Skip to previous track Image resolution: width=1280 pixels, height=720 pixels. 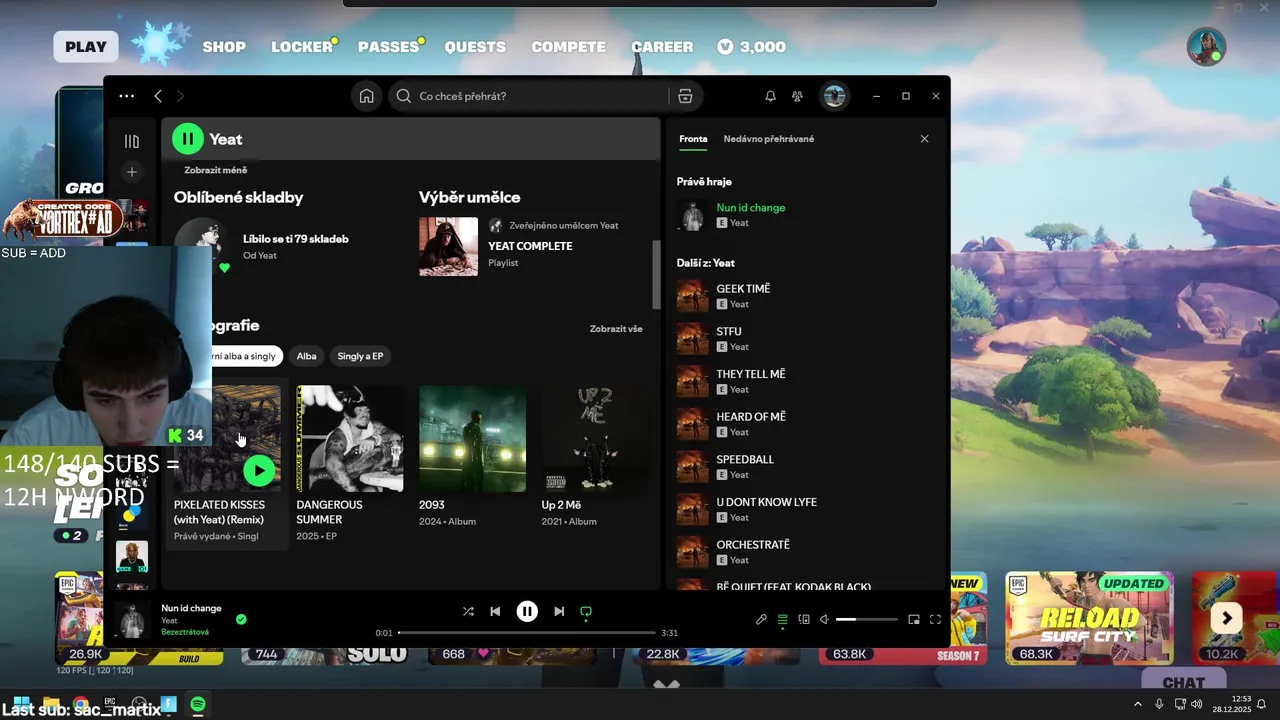(x=495, y=611)
